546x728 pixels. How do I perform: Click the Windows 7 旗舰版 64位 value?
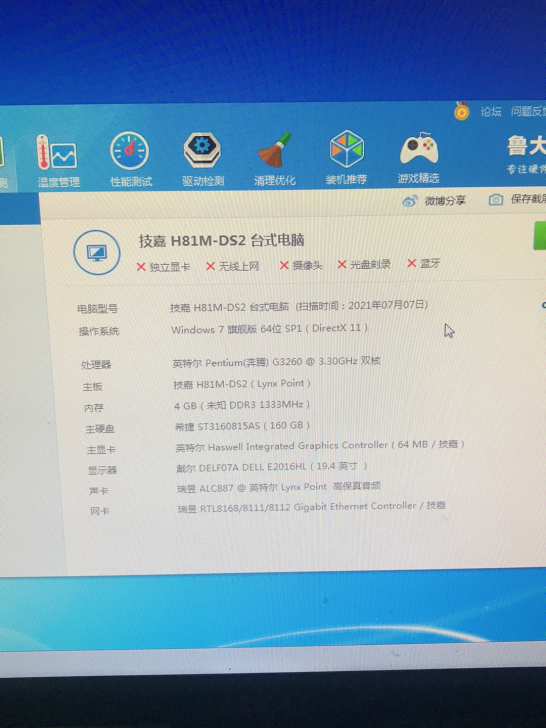pyautogui.click(x=269, y=329)
